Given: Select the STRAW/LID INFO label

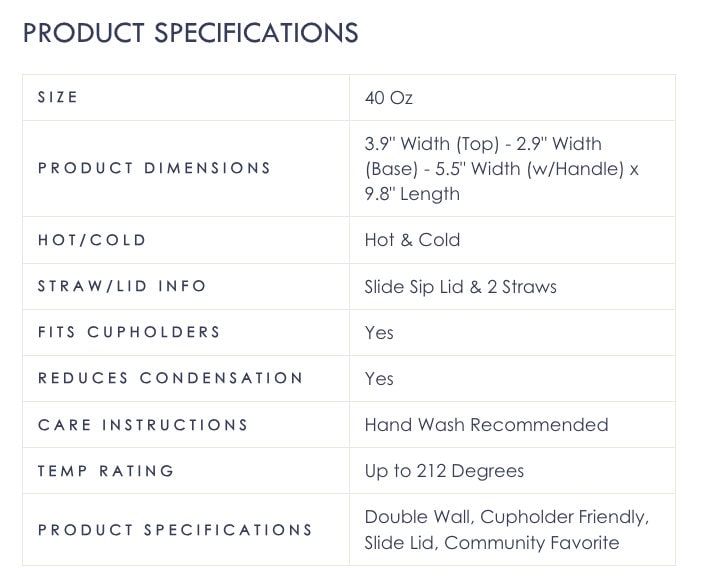Looking at the screenshot, I should (x=122, y=286).
